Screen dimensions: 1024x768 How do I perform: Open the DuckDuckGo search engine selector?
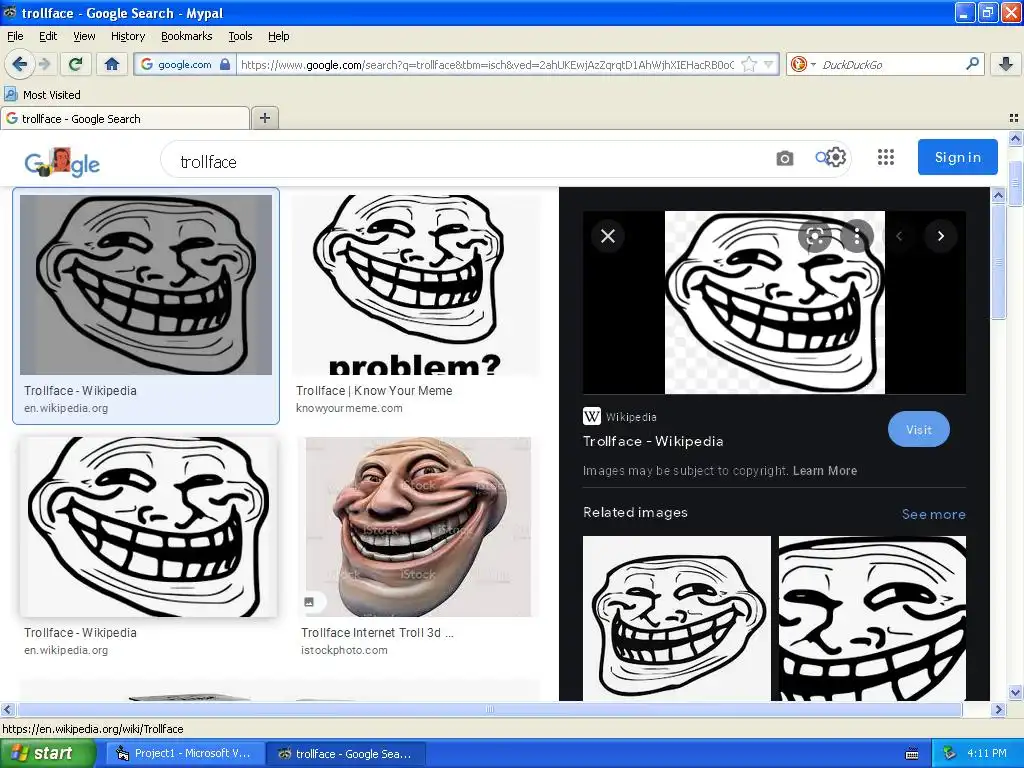click(803, 64)
